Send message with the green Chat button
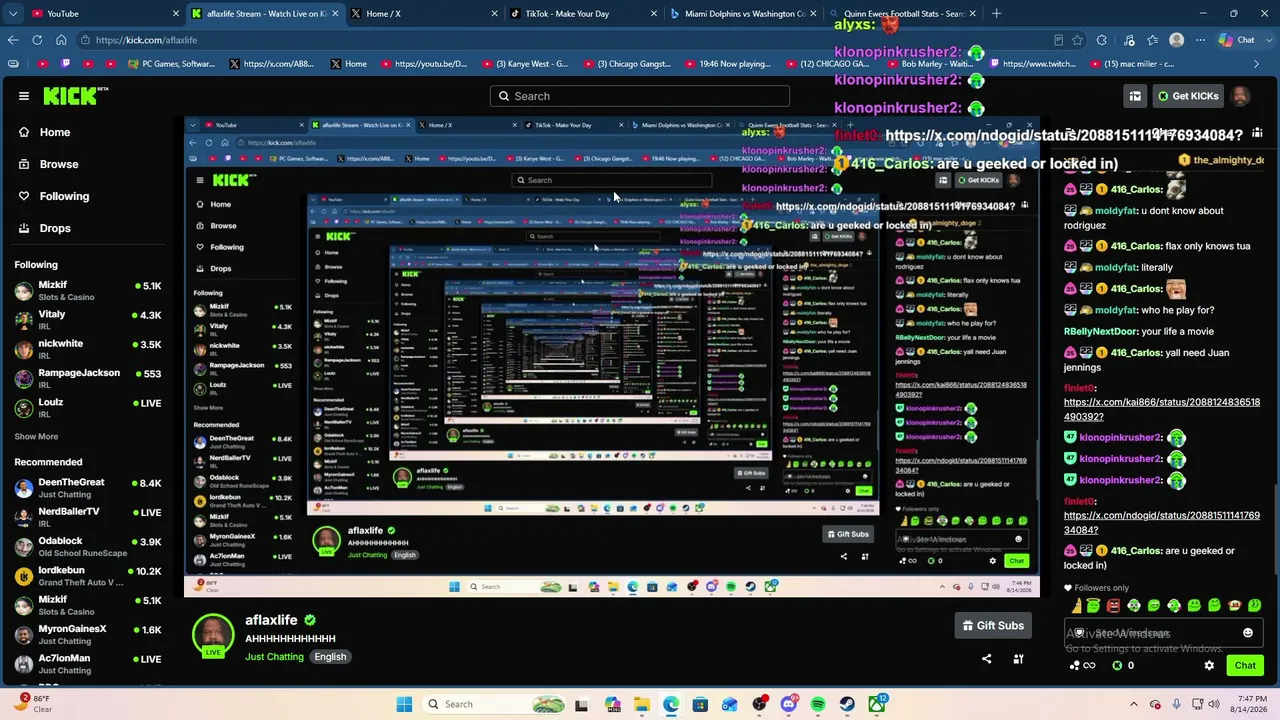 [1245, 665]
